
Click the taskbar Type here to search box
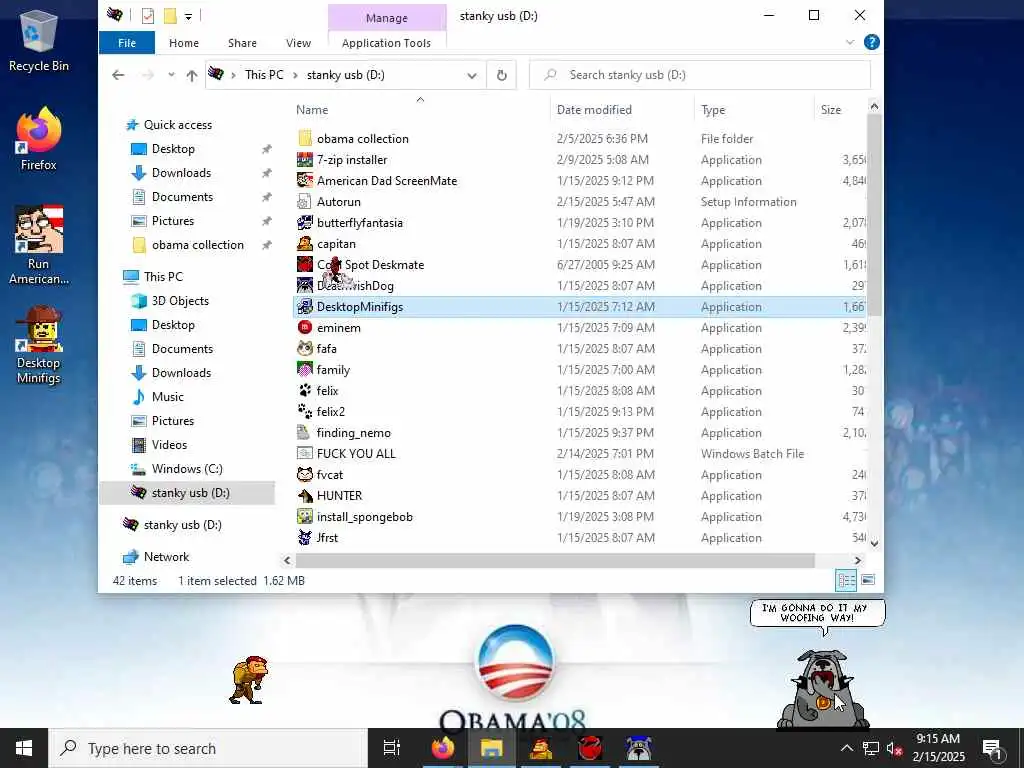[x=208, y=748]
